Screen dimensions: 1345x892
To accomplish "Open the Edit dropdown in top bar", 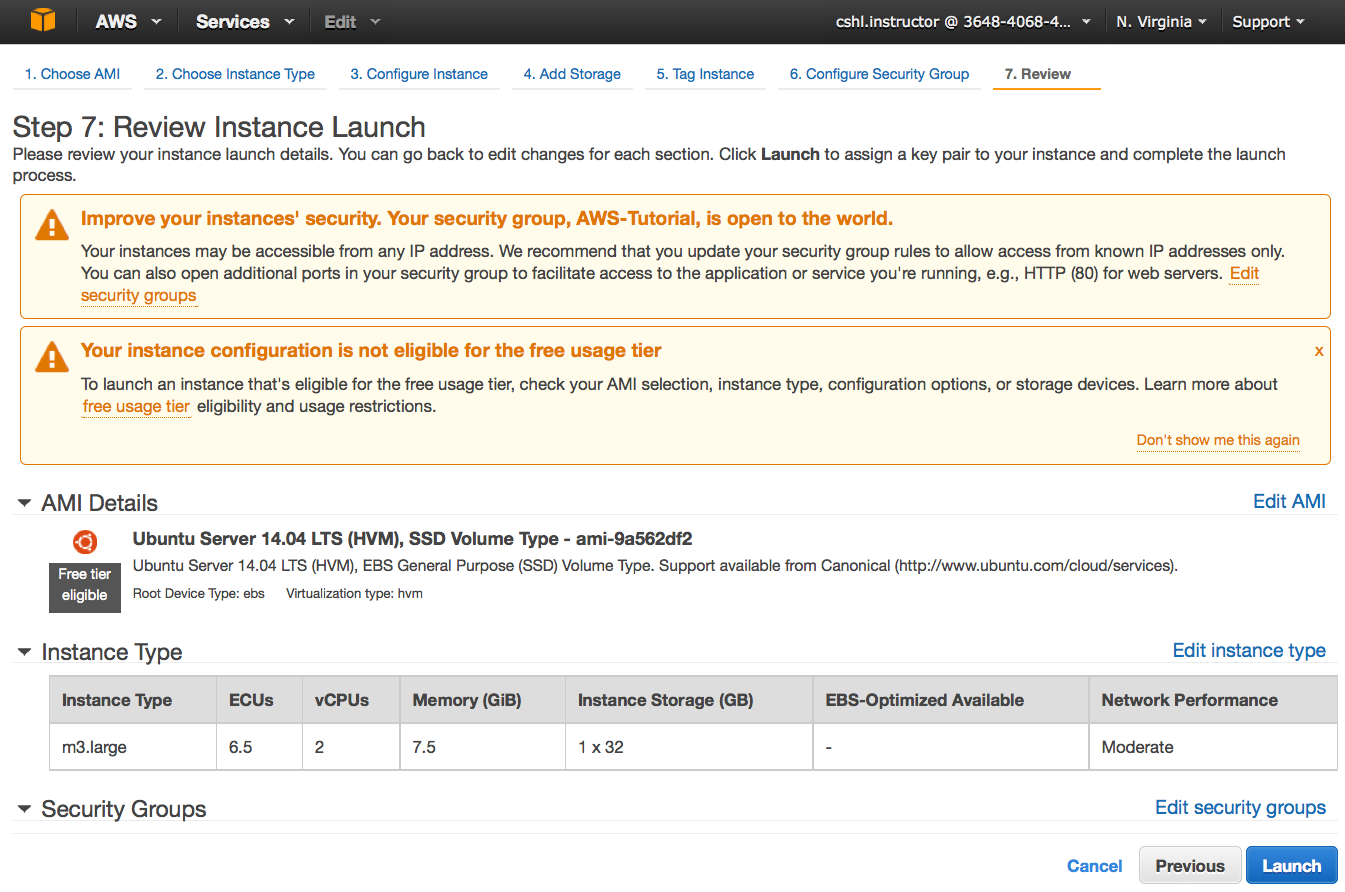I will 352,21.
